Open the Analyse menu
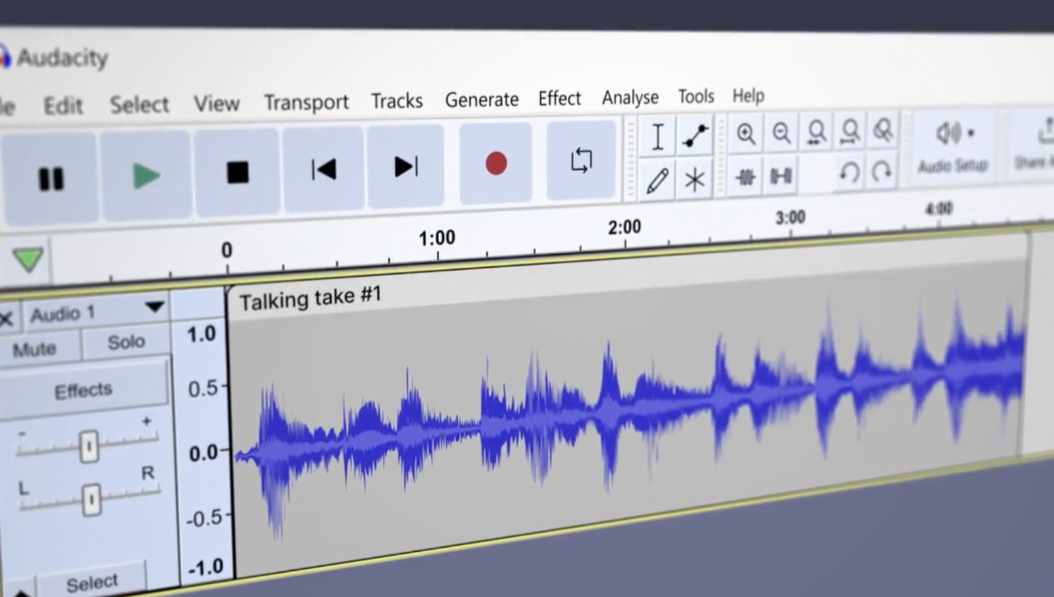Screen dimensions: 1054x597 coord(630,97)
